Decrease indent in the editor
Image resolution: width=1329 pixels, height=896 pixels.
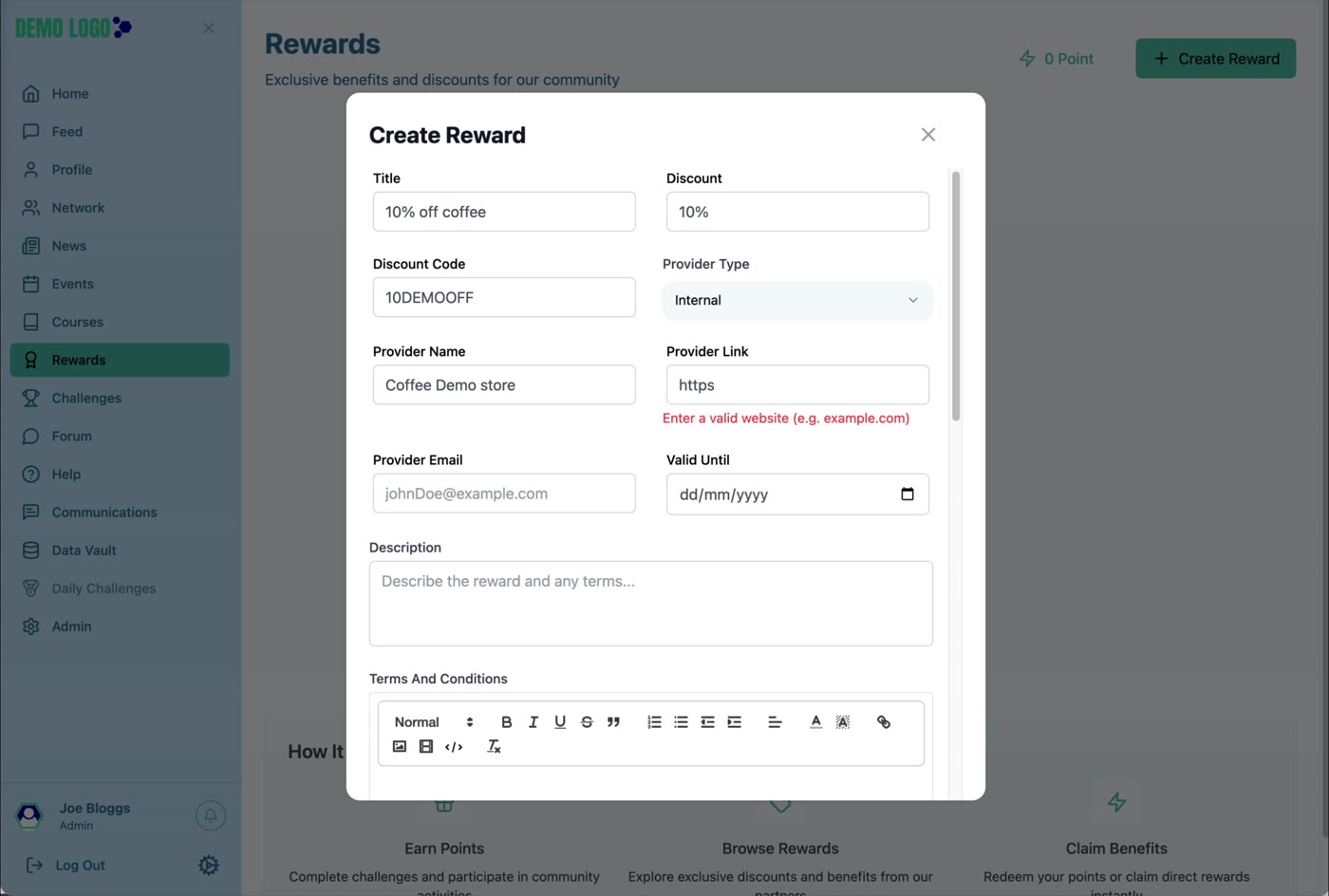coord(707,722)
